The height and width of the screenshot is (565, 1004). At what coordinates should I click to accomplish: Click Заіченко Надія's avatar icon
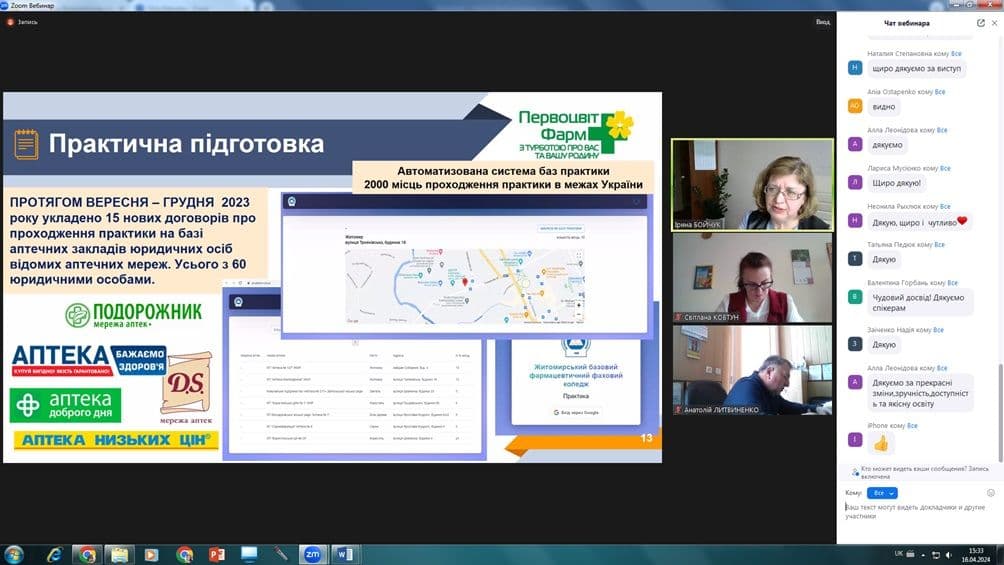(855, 344)
